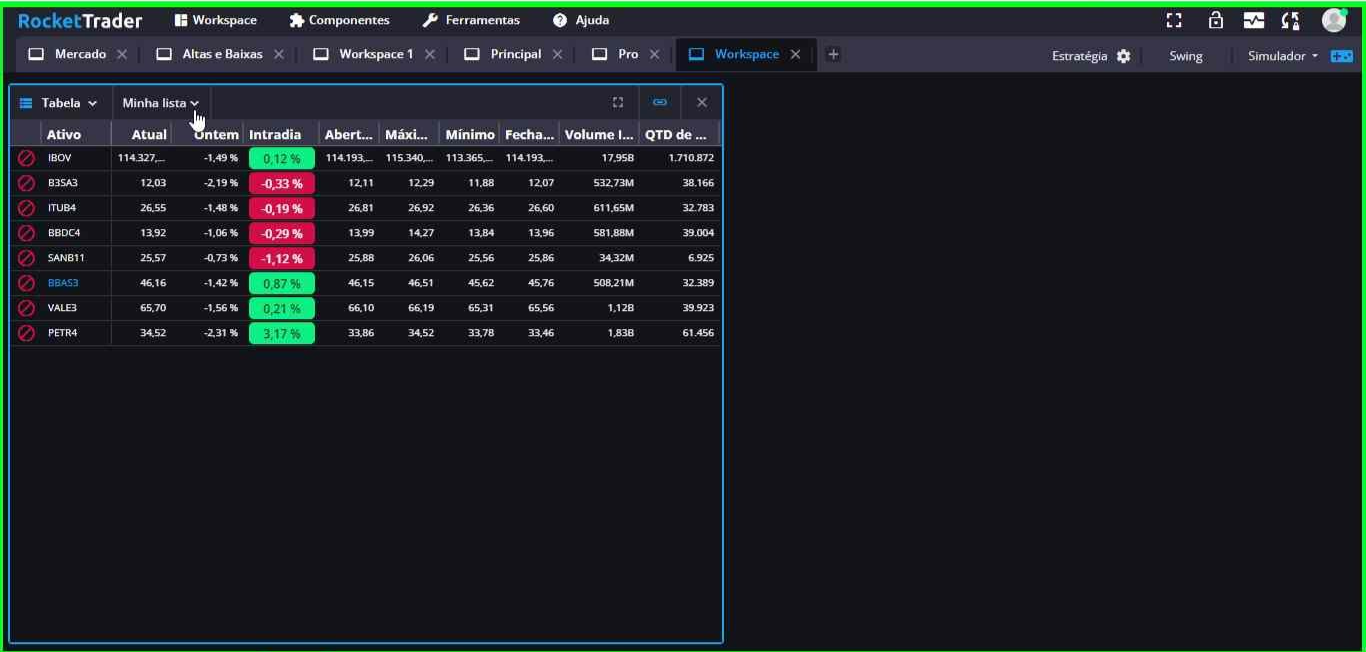The height and width of the screenshot is (652, 1366).
Task: Close the table panel
Action: [702, 102]
